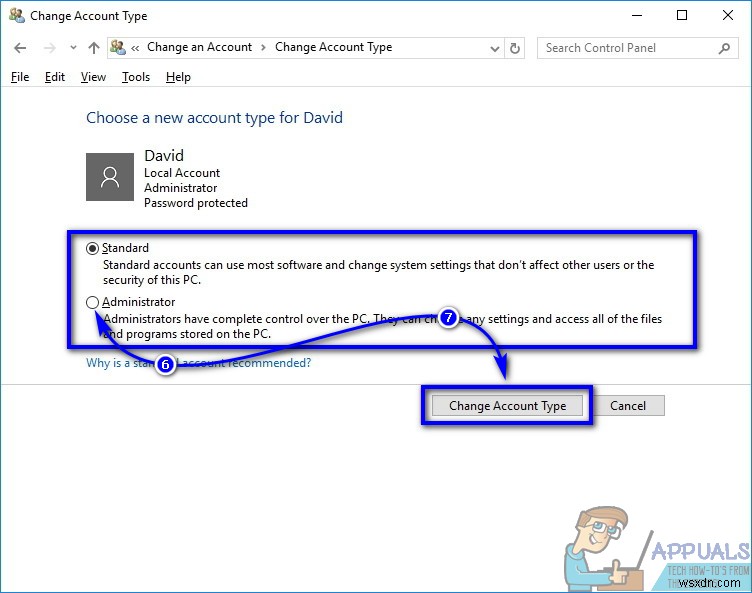The height and width of the screenshot is (593, 752).
Task: Go back with the Back arrow
Action: [x=20, y=48]
